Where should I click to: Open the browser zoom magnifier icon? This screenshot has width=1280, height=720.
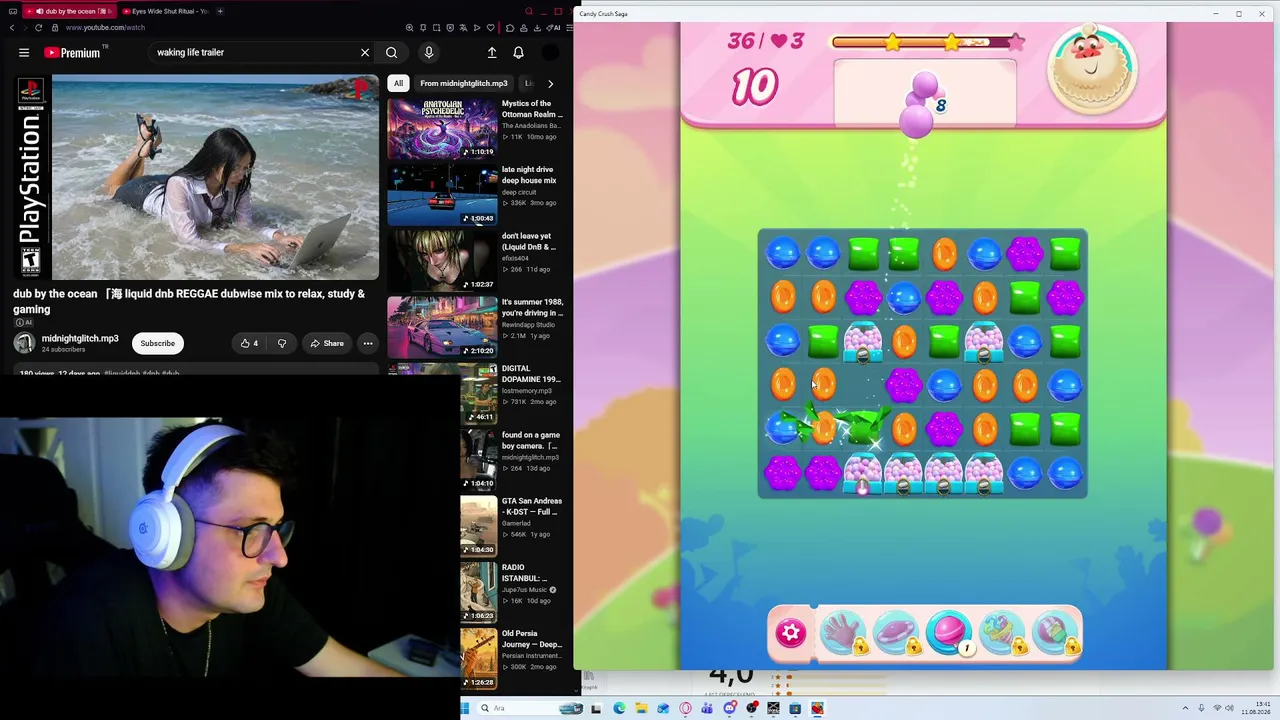(x=409, y=28)
